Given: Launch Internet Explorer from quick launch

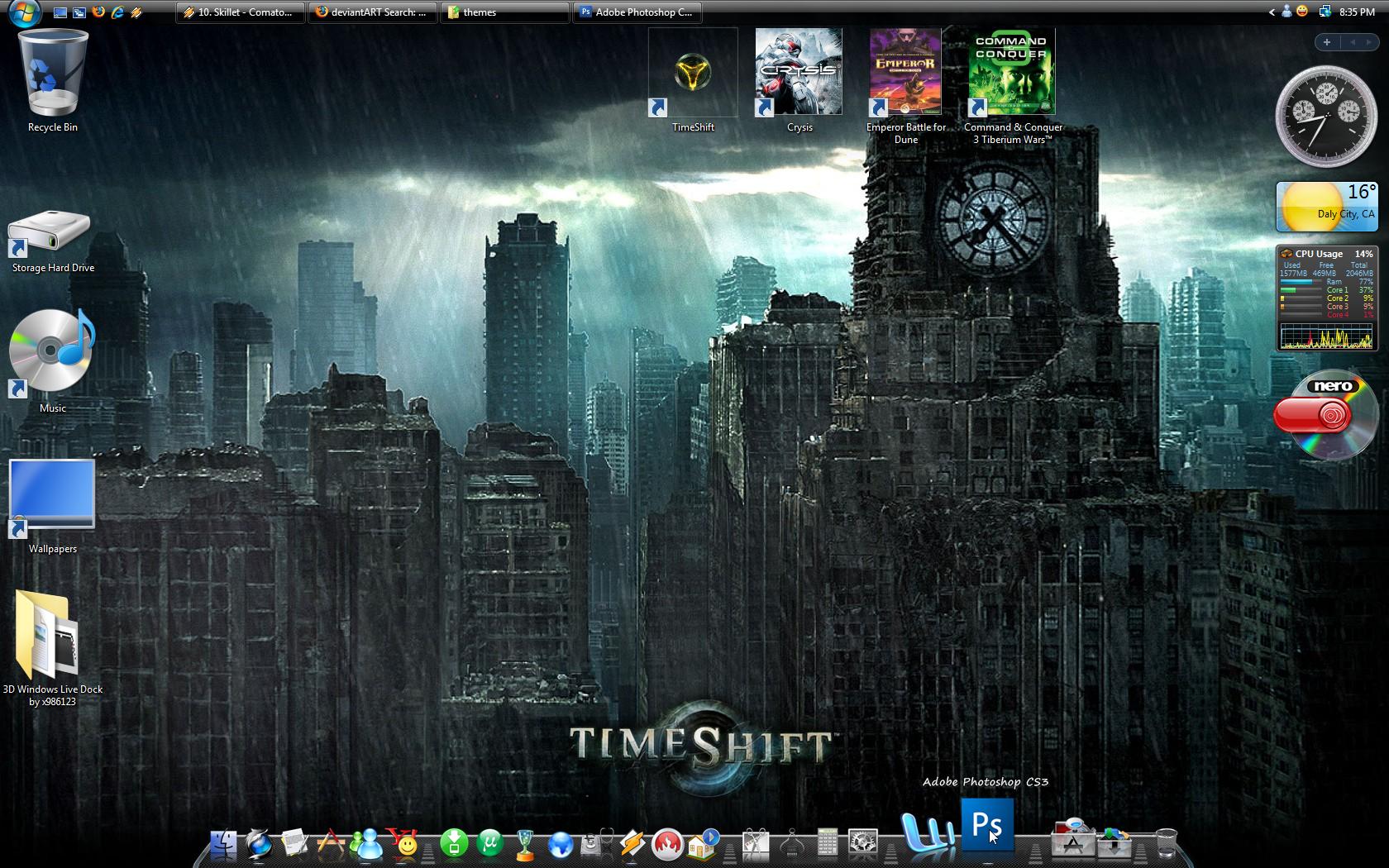Looking at the screenshot, I should click(117, 12).
